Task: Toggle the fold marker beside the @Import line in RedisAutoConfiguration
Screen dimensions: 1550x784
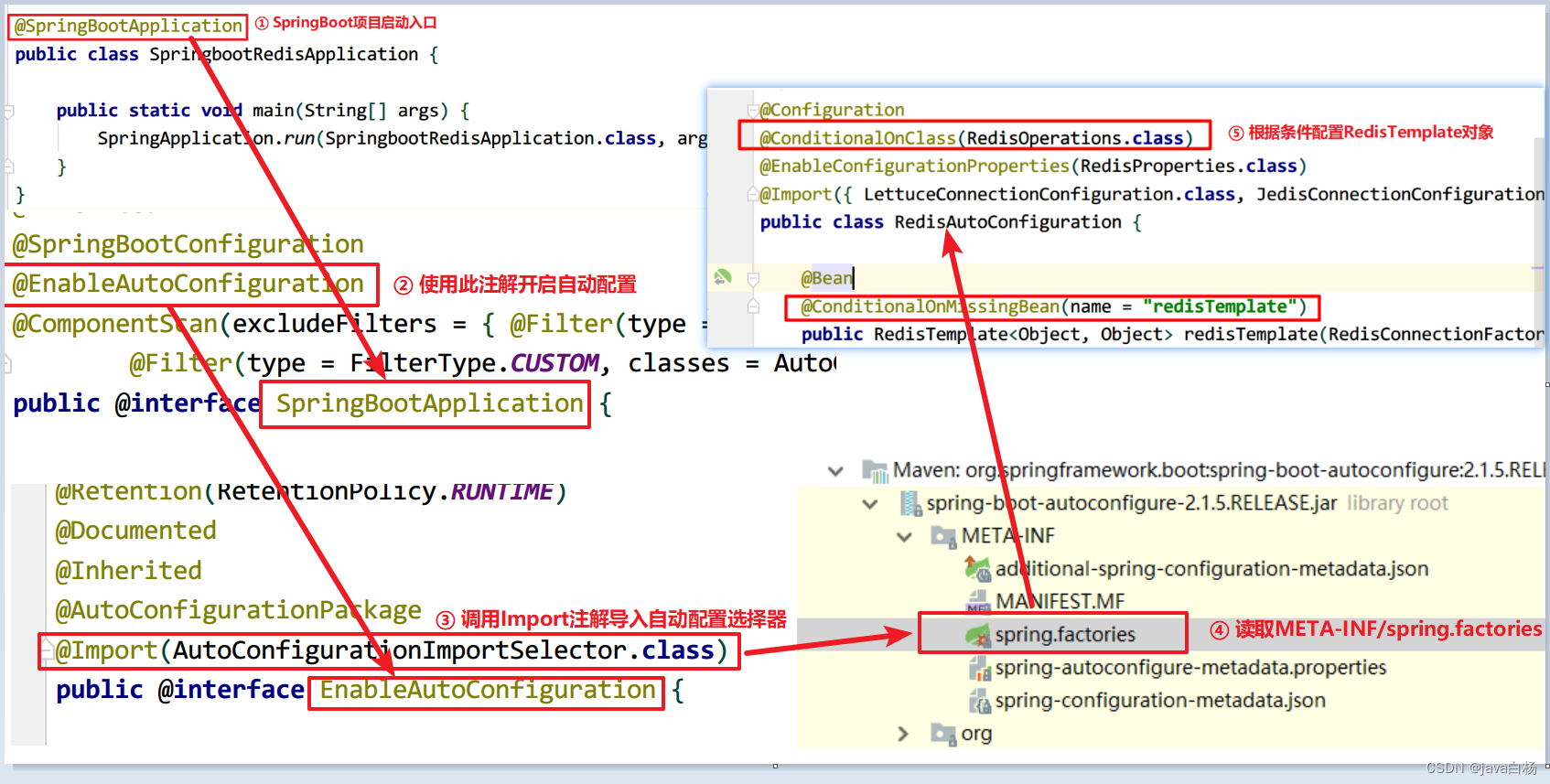Action: click(x=753, y=195)
